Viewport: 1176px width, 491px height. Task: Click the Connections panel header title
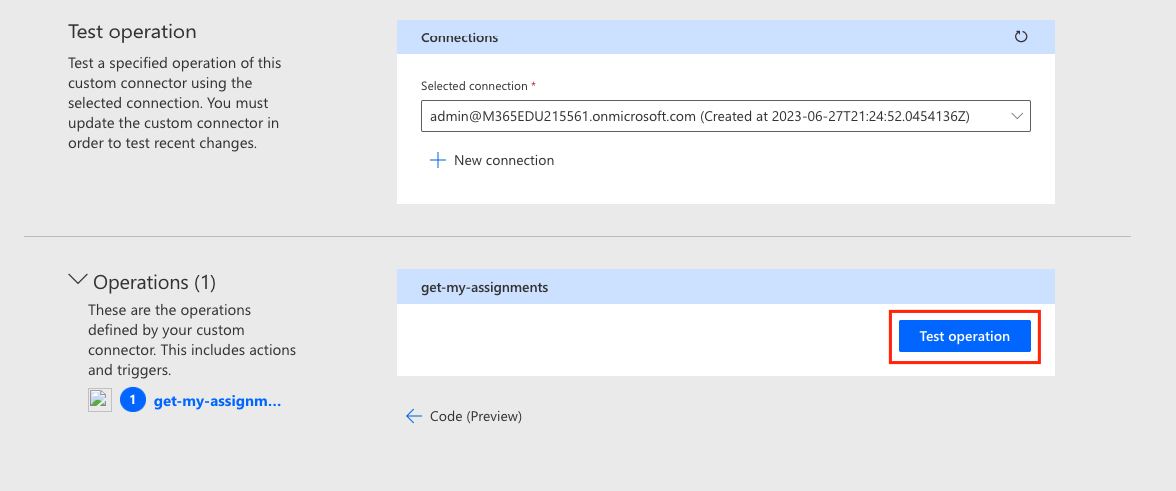click(460, 38)
